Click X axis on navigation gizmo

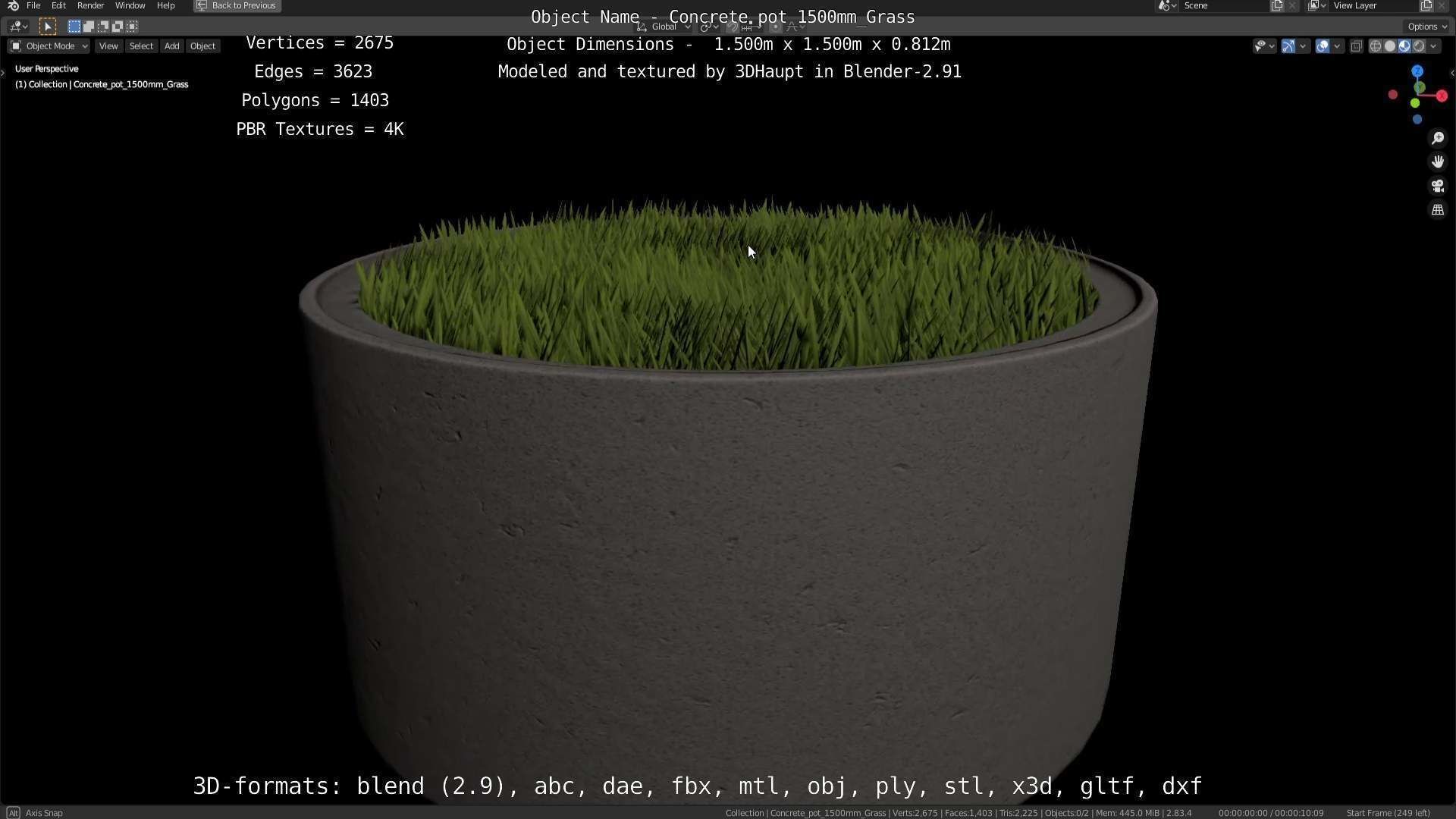tap(1442, 96)
